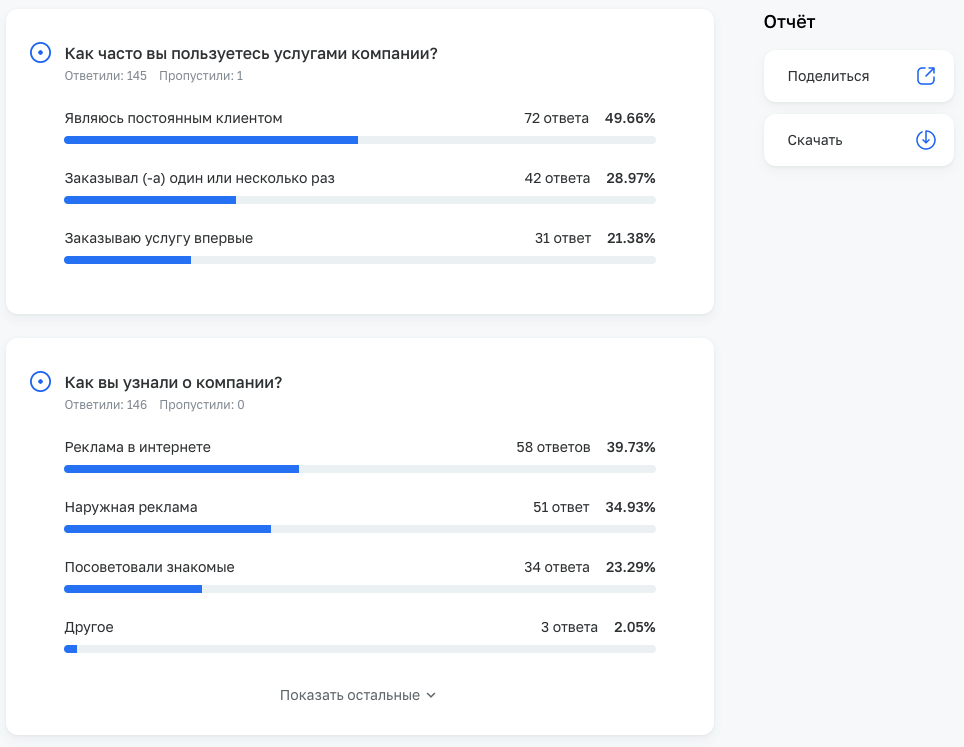Image resolution: width=964 pixels, height=747 pixels.
Task: Select 'Посоветовали знакомые' answer label
Action: coord(149,567)
